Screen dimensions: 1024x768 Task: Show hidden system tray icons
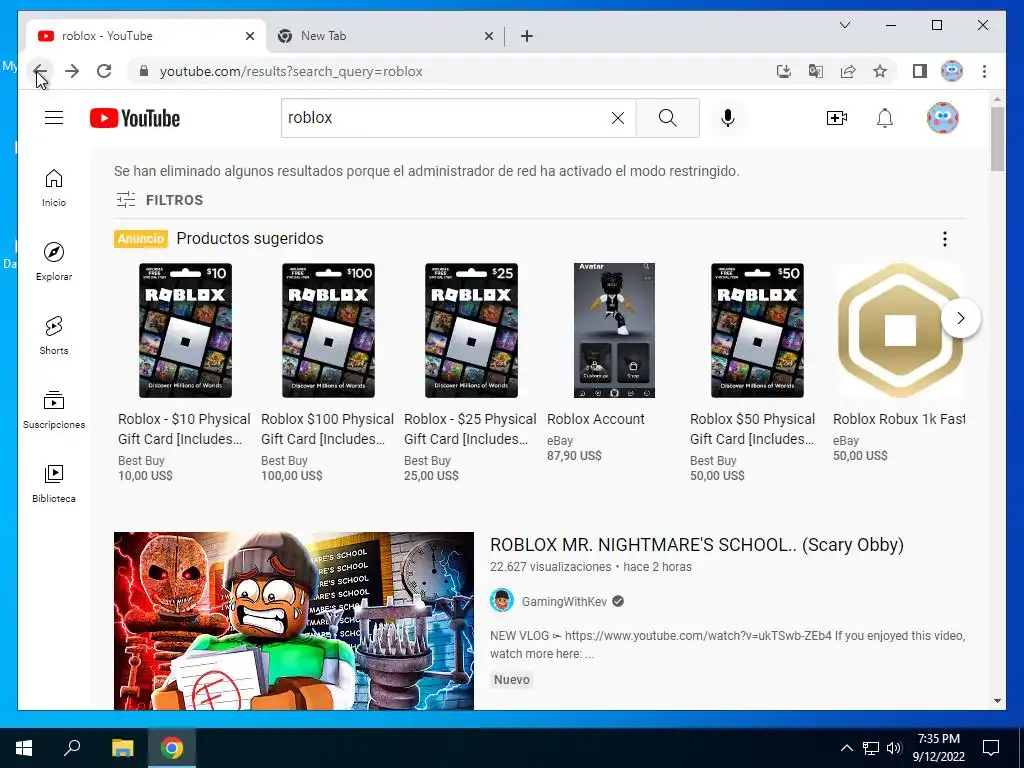point(846,748)
